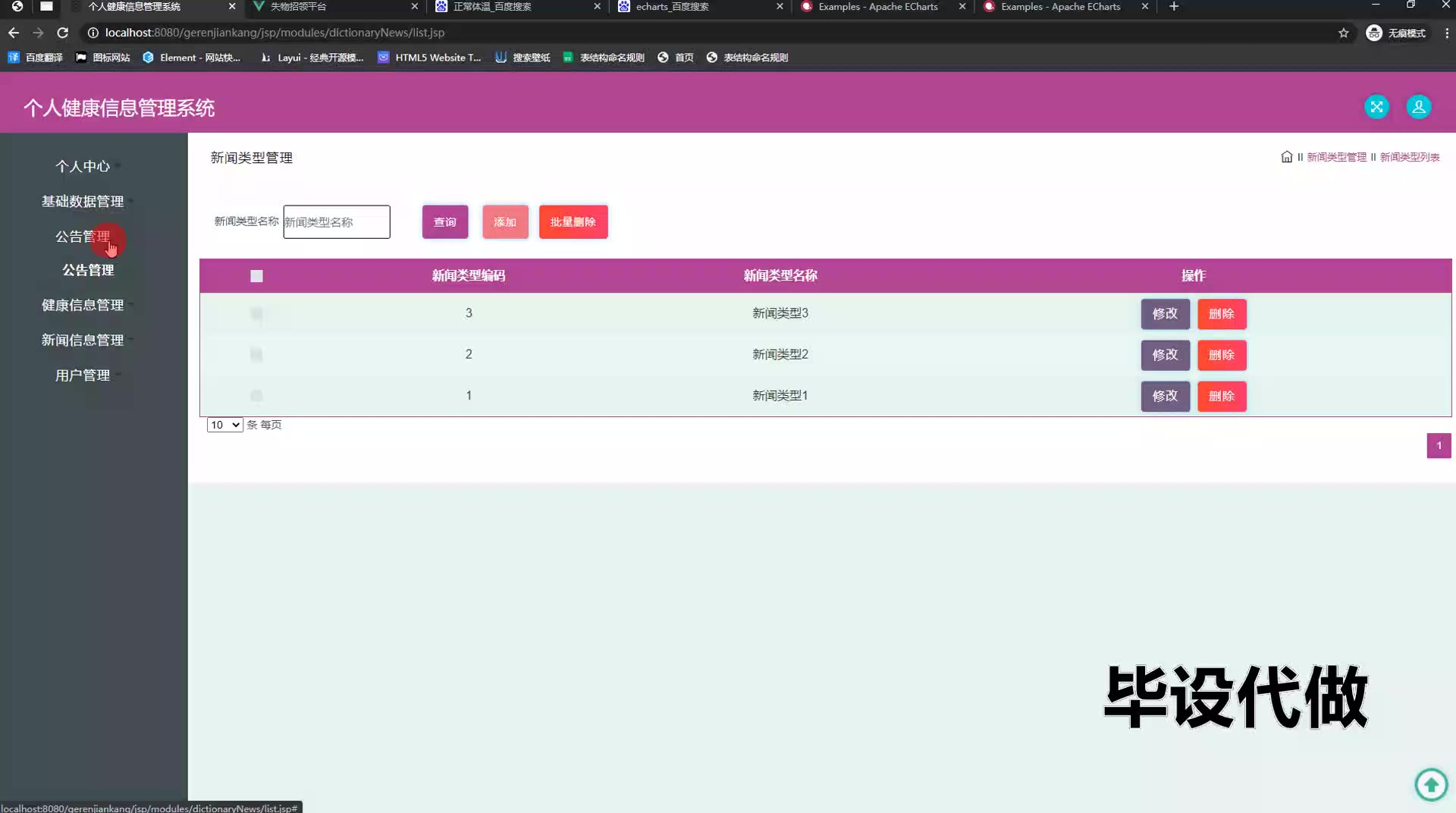Click 删除 for 新闻类型2

click(1222, 355)
